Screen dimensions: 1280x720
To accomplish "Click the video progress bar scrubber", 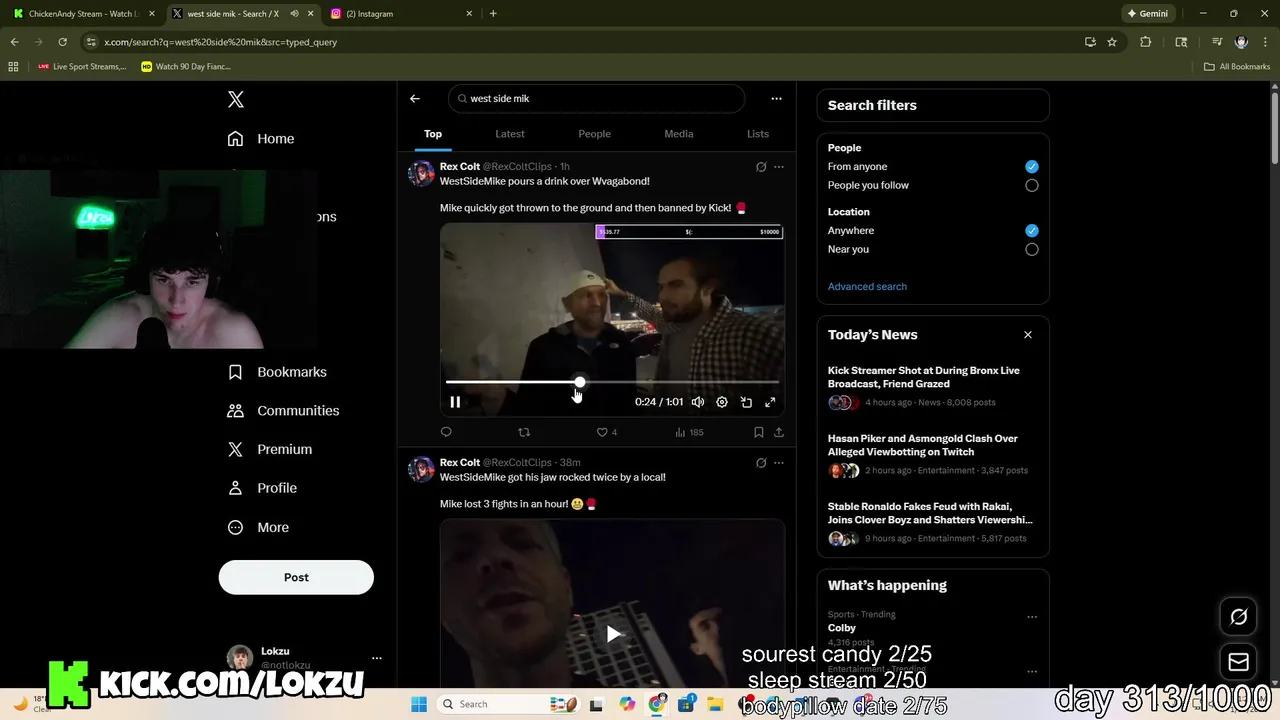I will [580, 382].
